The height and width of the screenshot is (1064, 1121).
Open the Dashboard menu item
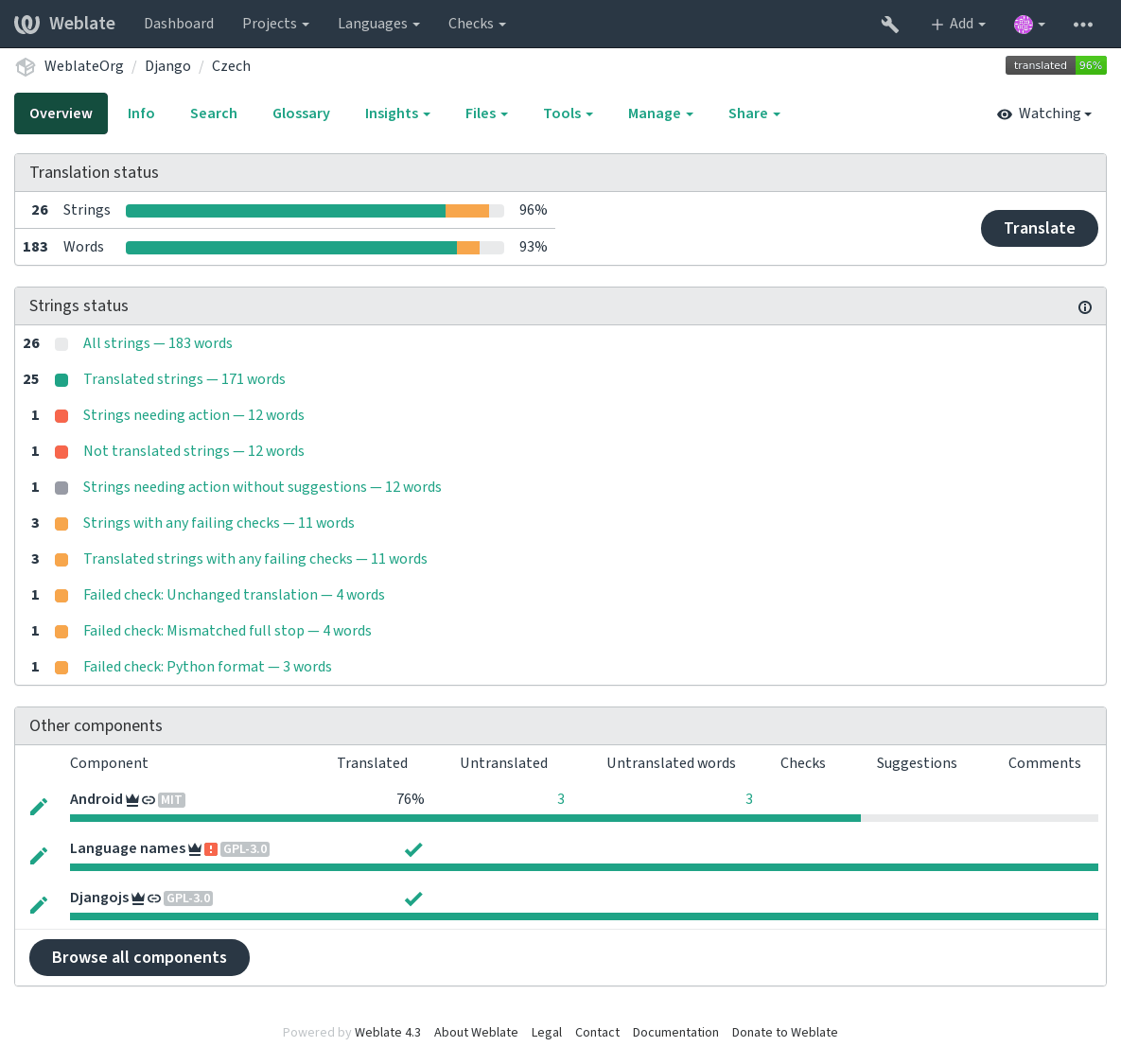click(x=179, y=24)
